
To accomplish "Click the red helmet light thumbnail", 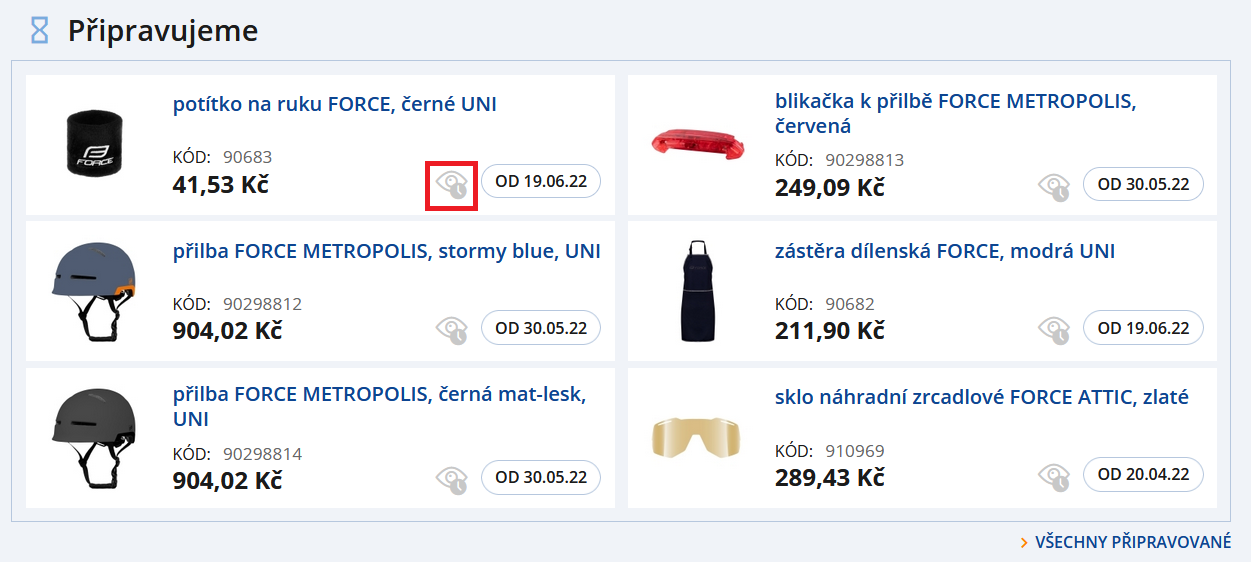I will 696,145.
